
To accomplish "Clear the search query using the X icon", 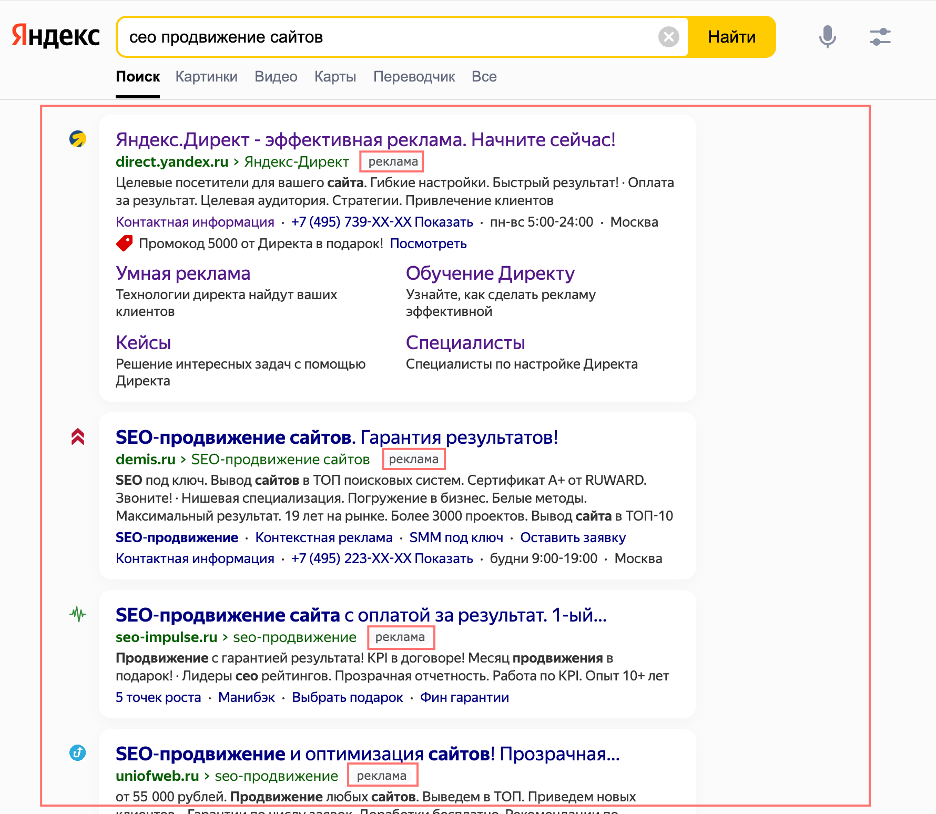I will pyautogui.click(x=669, y=36).
